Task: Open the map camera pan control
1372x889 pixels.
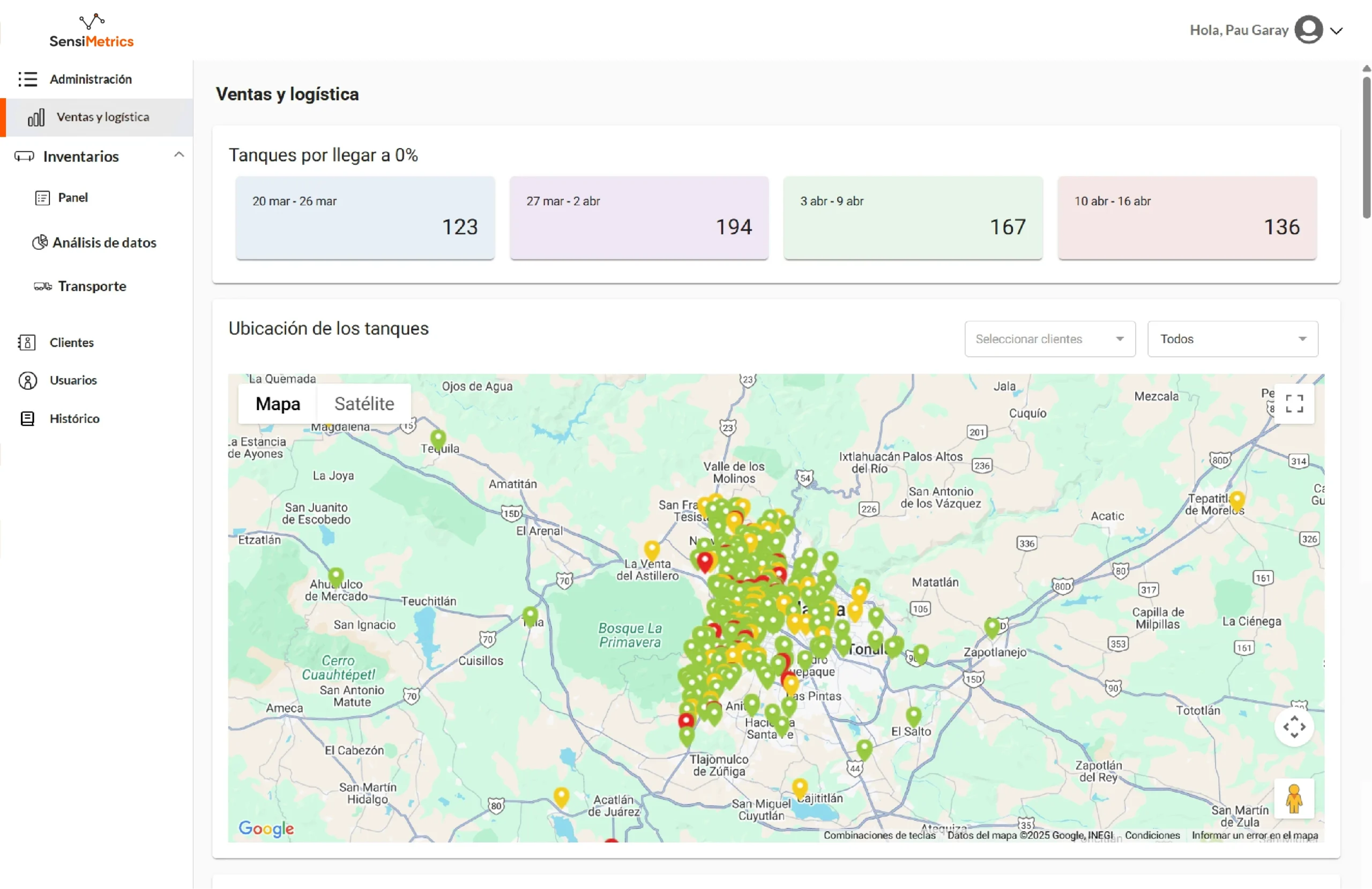Action: click(1294, 727)
